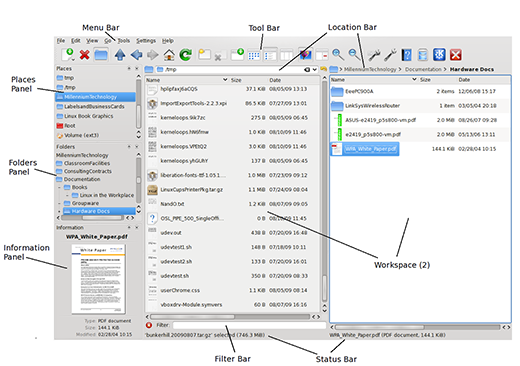Click the MillenniumTechnology breadcrumb

[370, 69]
